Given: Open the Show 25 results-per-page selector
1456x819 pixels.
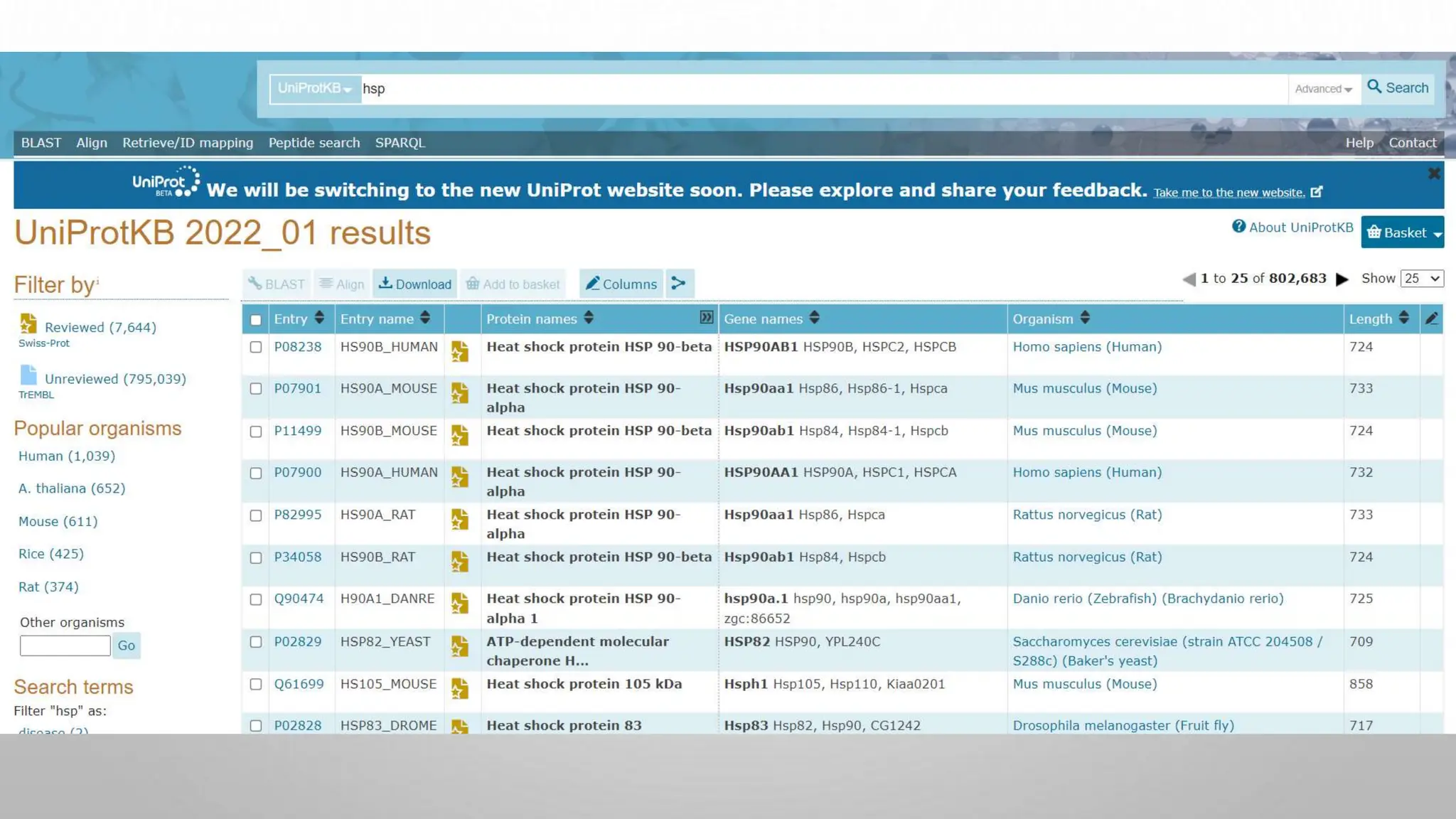Looking at the screenshot, I should click(x=1421, y=279).
